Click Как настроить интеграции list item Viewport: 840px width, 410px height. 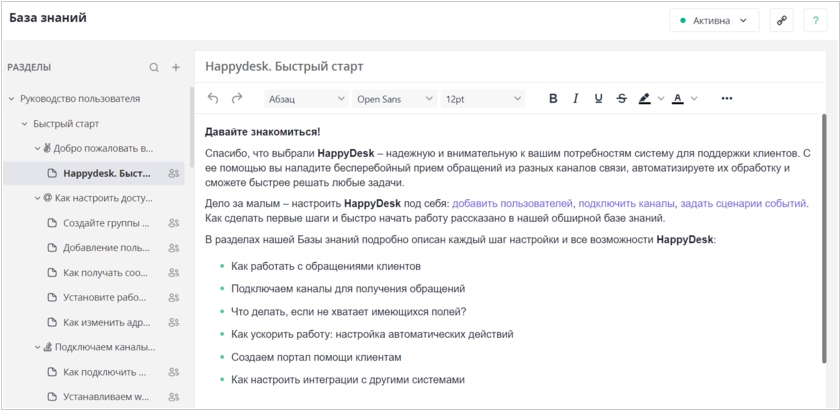348,380
